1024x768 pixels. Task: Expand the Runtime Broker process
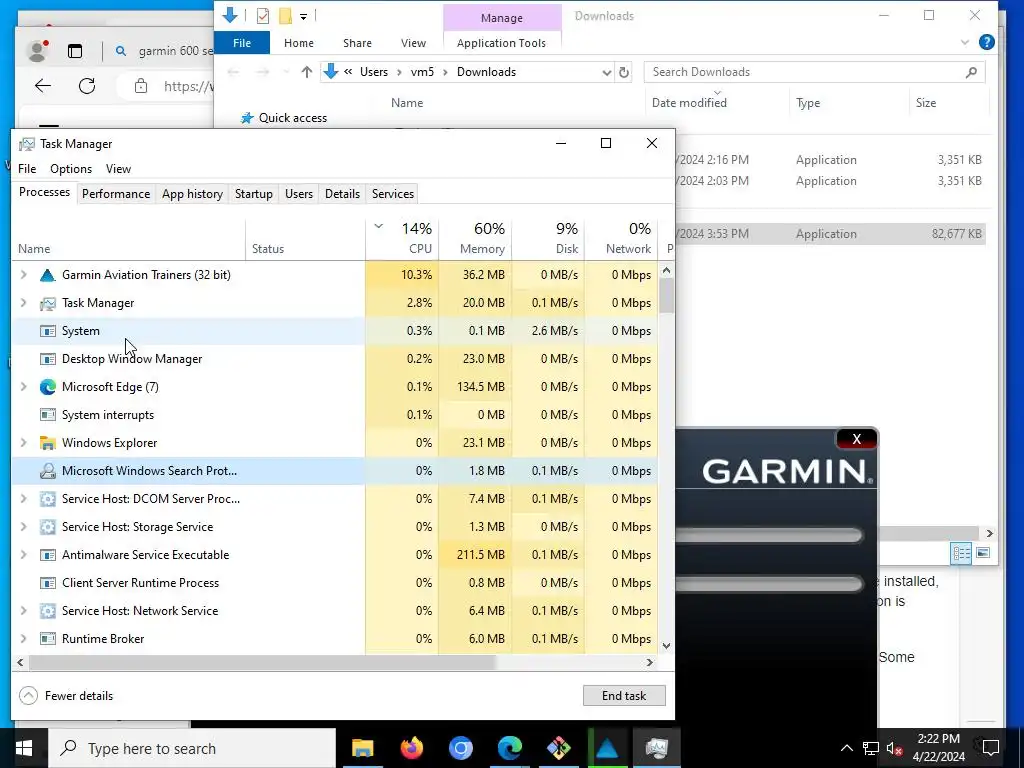click(x=24, y=639)
